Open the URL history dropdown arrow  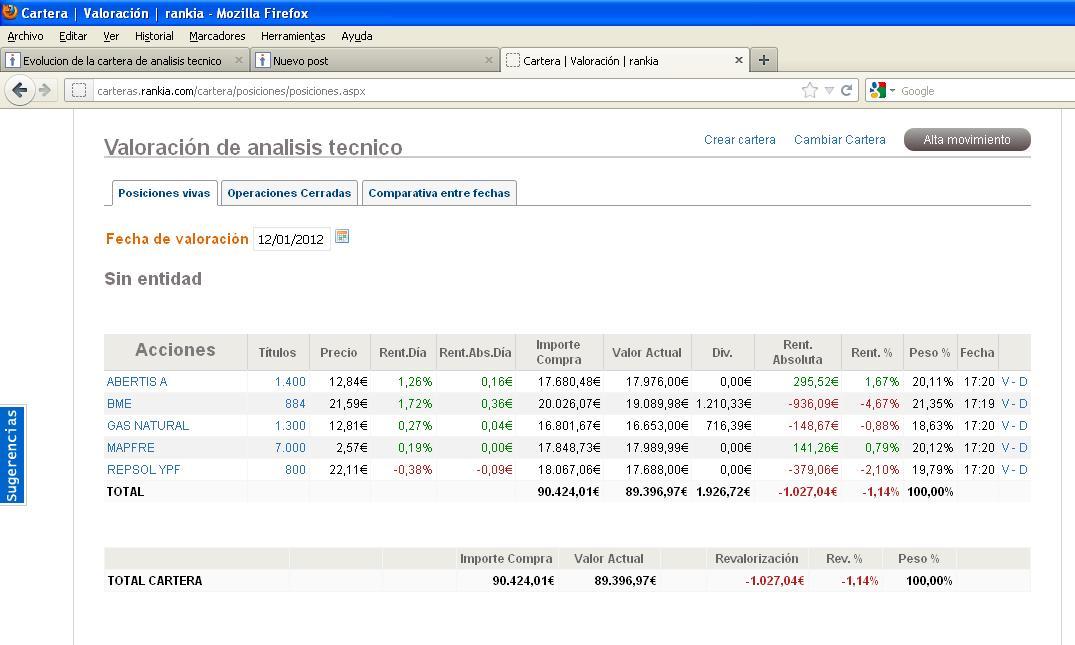click(829, 91)
